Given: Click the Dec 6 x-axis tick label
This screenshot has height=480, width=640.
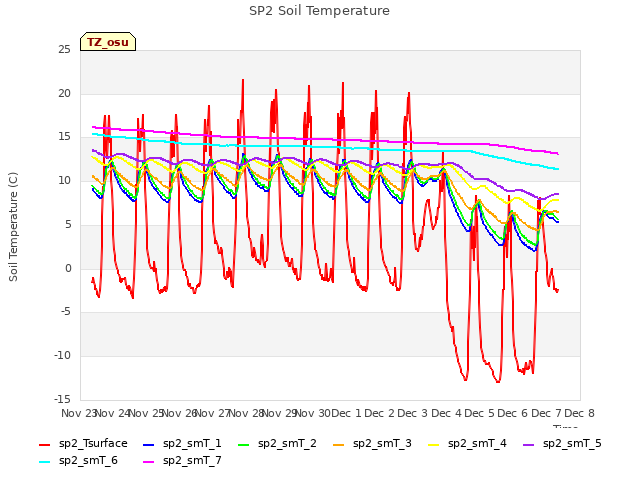Looking at the screenshot, I should click(x=513, y=413).
